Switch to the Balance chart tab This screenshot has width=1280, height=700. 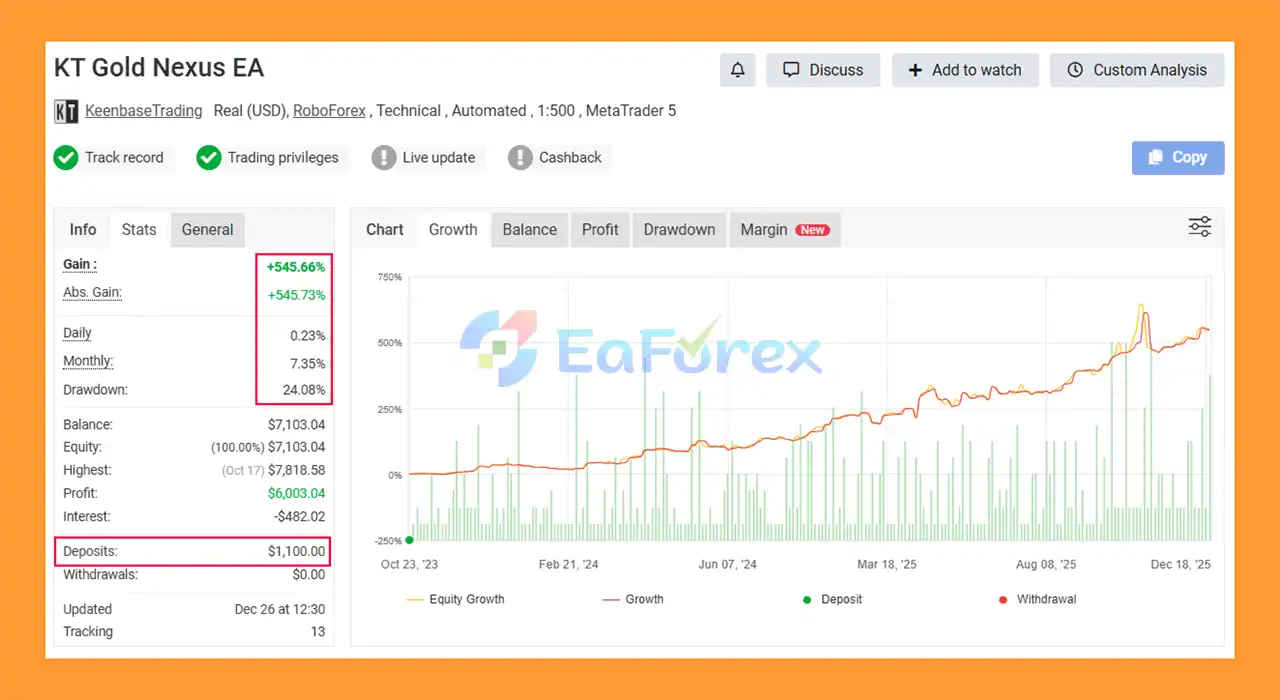(x=529, y=230)
